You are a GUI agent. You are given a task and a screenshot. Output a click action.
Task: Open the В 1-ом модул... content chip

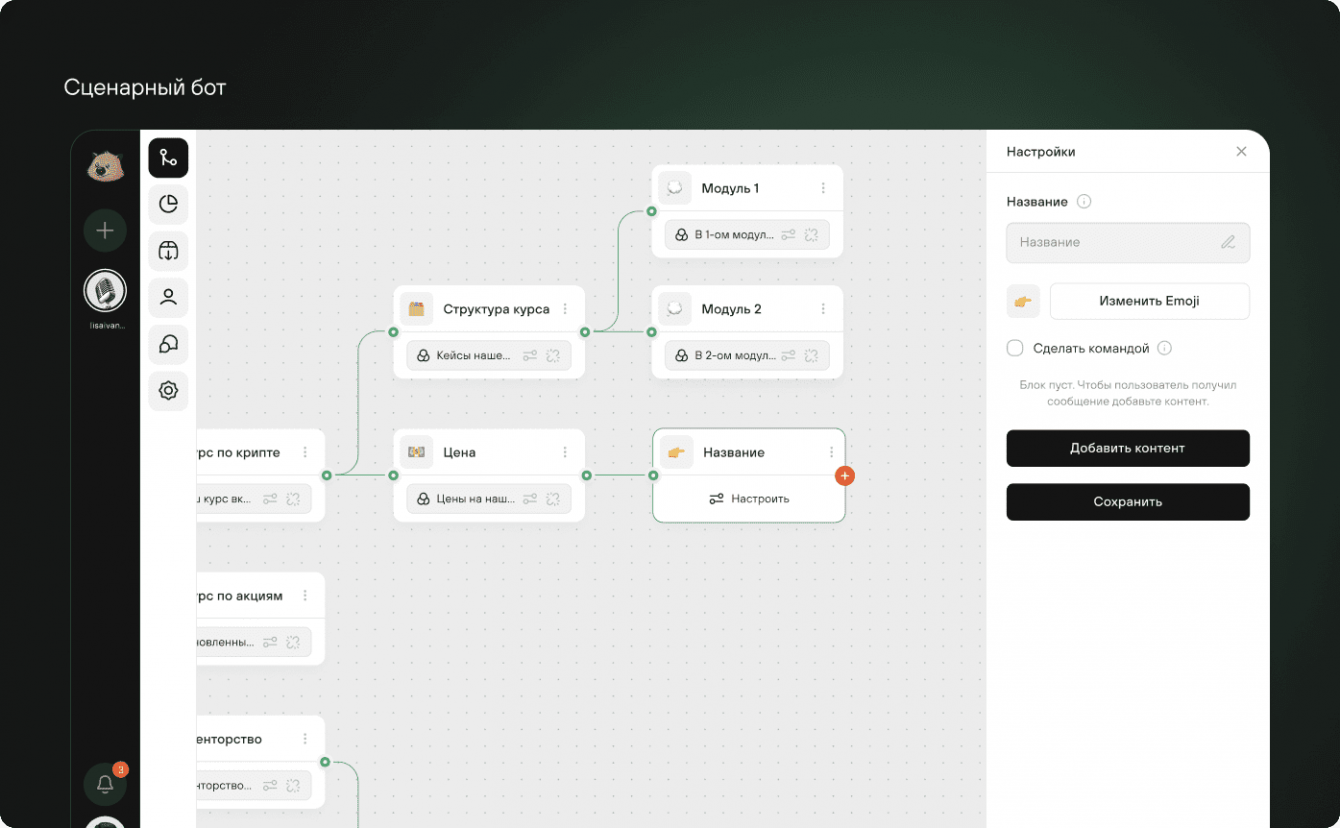click(747, 235)
